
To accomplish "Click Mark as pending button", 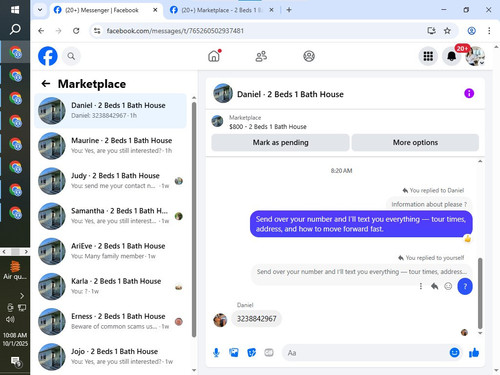I will point(280,142).
